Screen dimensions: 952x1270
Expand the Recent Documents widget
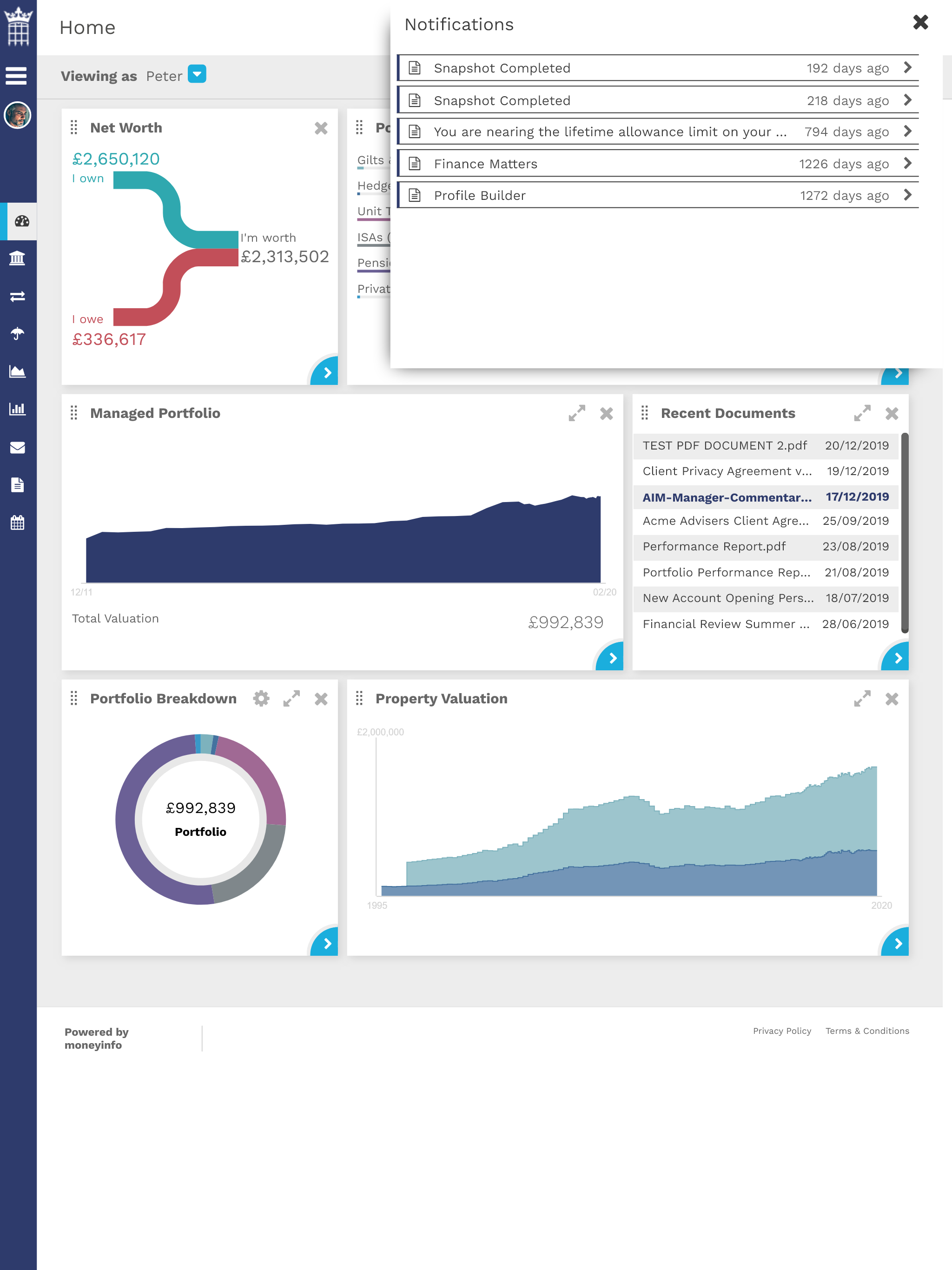tap(862, 413)
